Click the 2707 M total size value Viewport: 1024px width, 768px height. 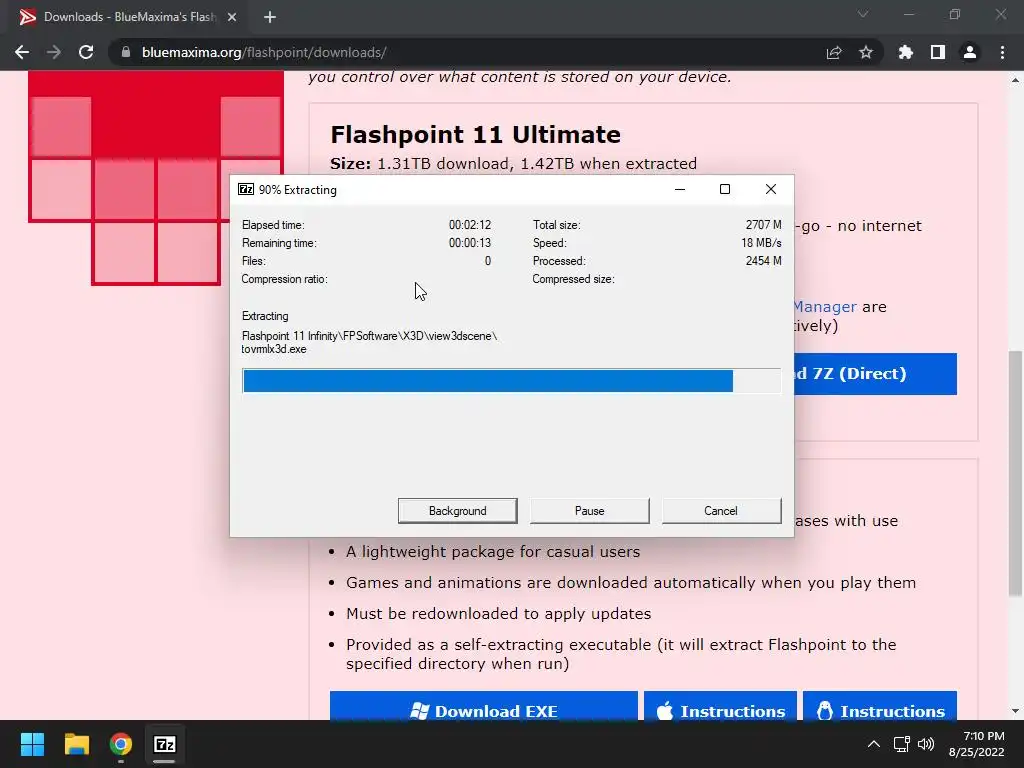pos(763,225)
